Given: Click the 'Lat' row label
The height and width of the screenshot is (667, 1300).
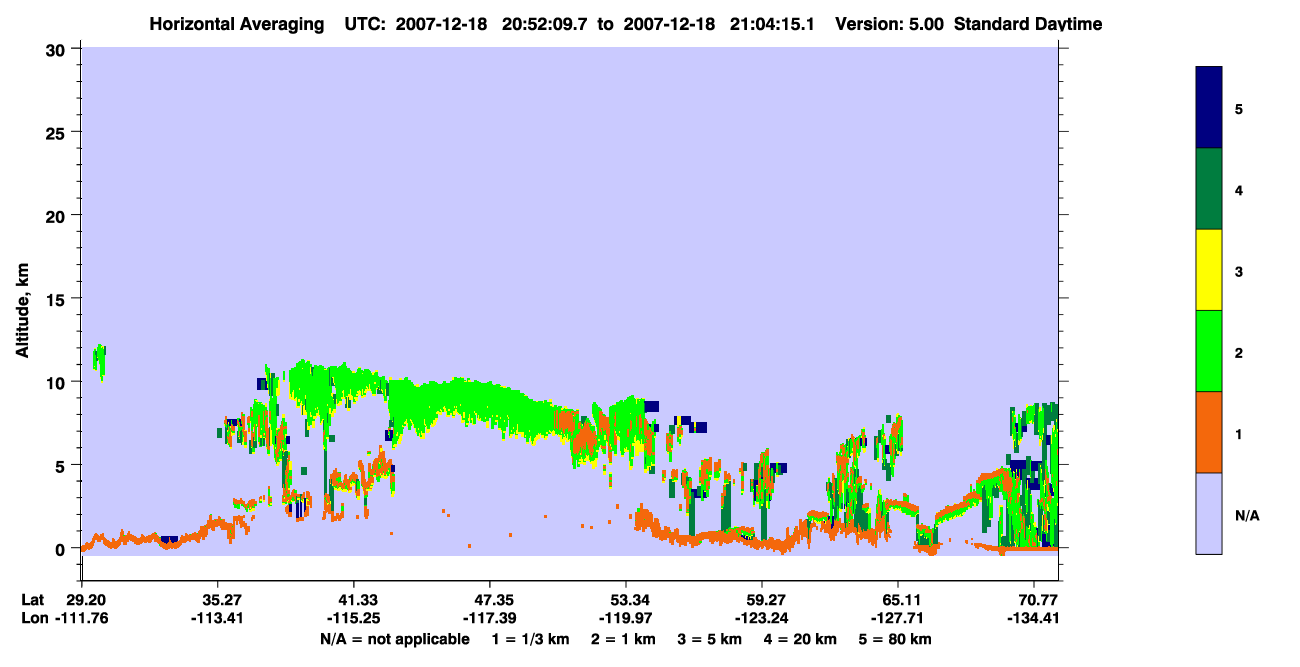Looking at the screenshot, I should coord(33,600).
